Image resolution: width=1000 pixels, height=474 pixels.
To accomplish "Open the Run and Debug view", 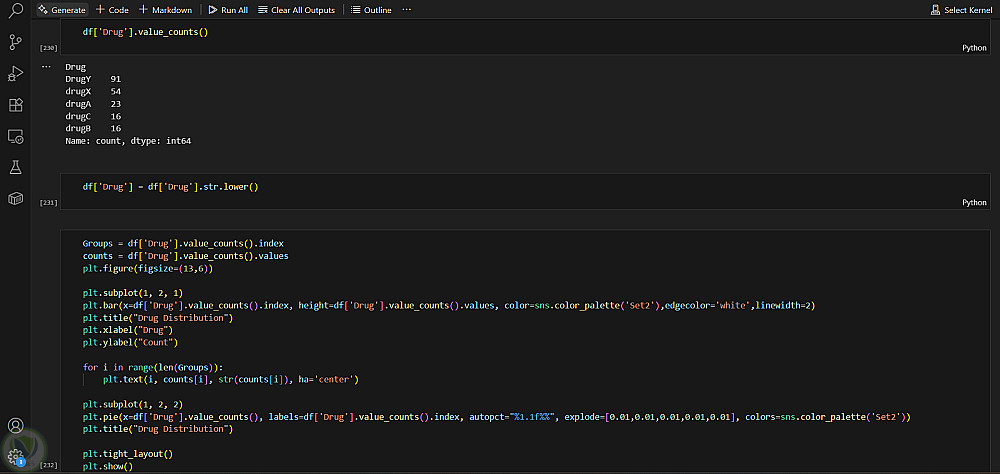I will click(15, 73).
